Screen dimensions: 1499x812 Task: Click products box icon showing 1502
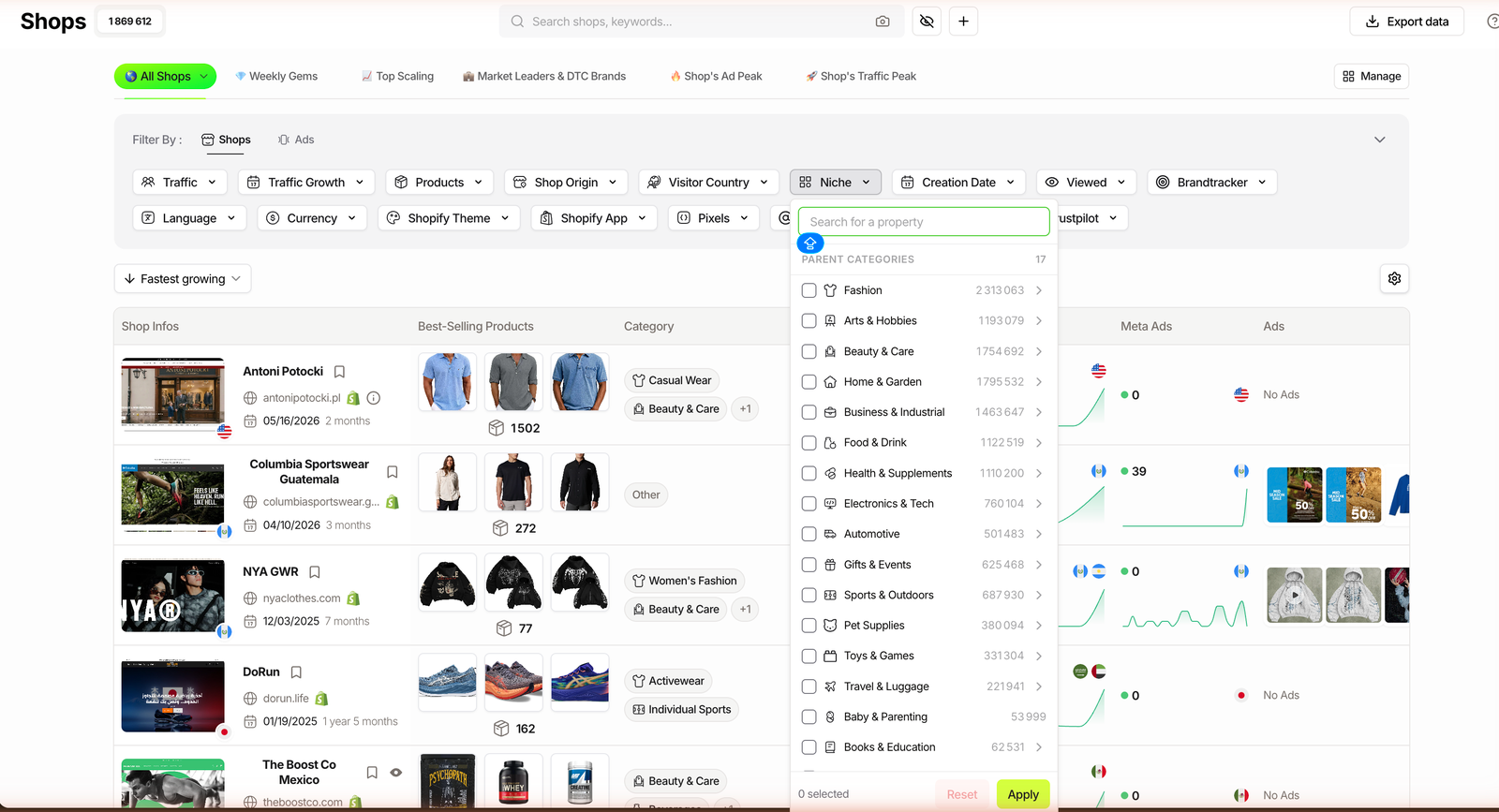coord(497,428)
